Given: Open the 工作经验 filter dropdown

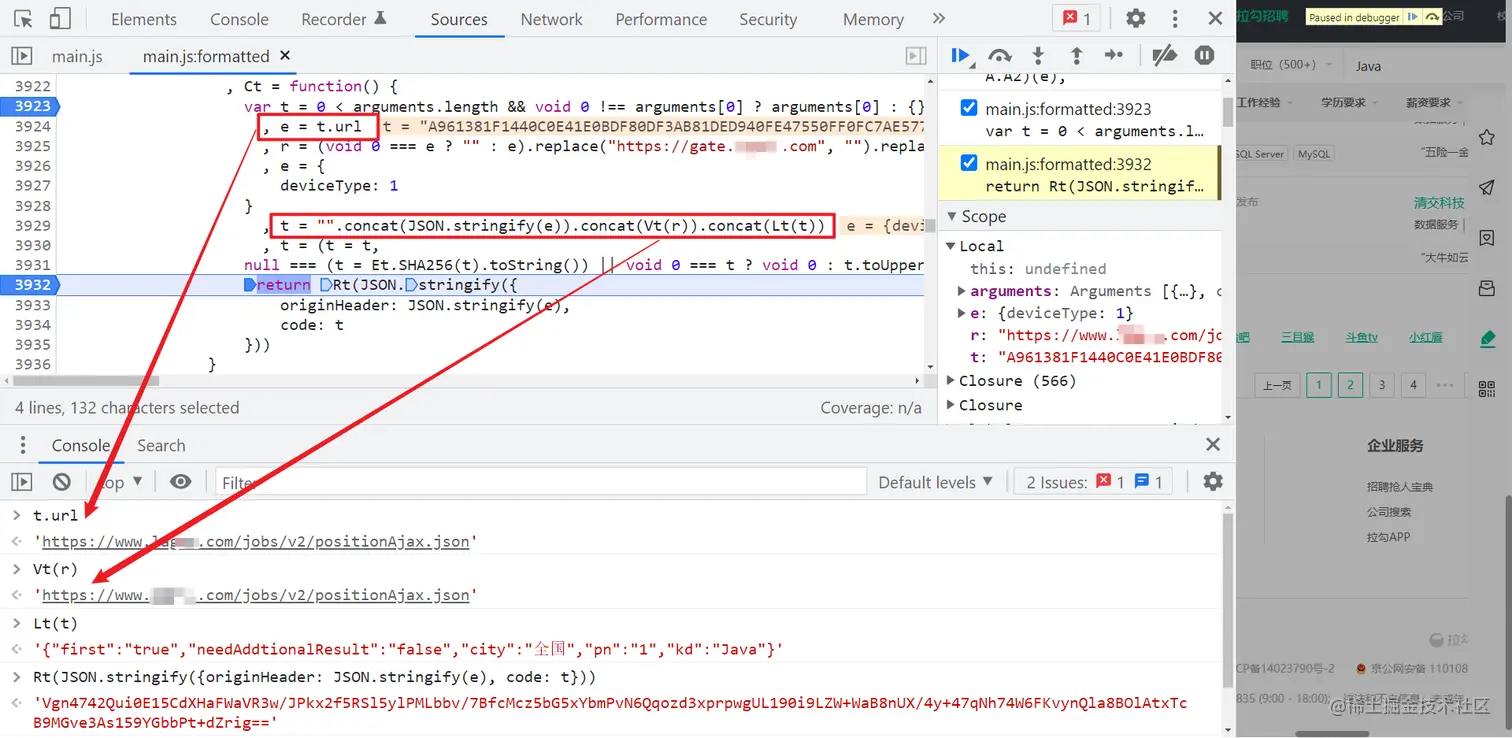Looking at the screenshot, I should click(x=1265, y=102).
